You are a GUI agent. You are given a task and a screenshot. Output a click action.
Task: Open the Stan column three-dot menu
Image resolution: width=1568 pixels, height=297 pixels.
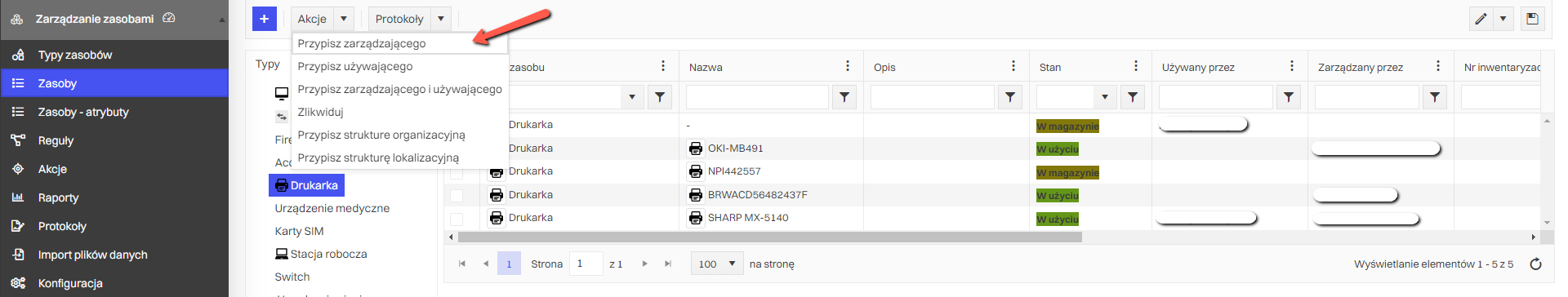coord(1136,66)
